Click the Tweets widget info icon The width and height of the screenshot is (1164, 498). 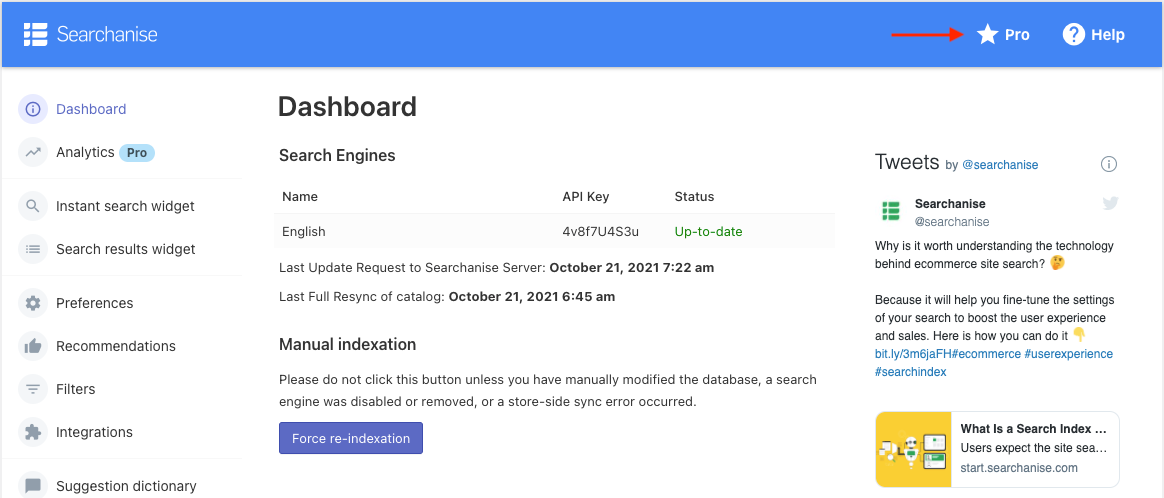[1109, 164]
